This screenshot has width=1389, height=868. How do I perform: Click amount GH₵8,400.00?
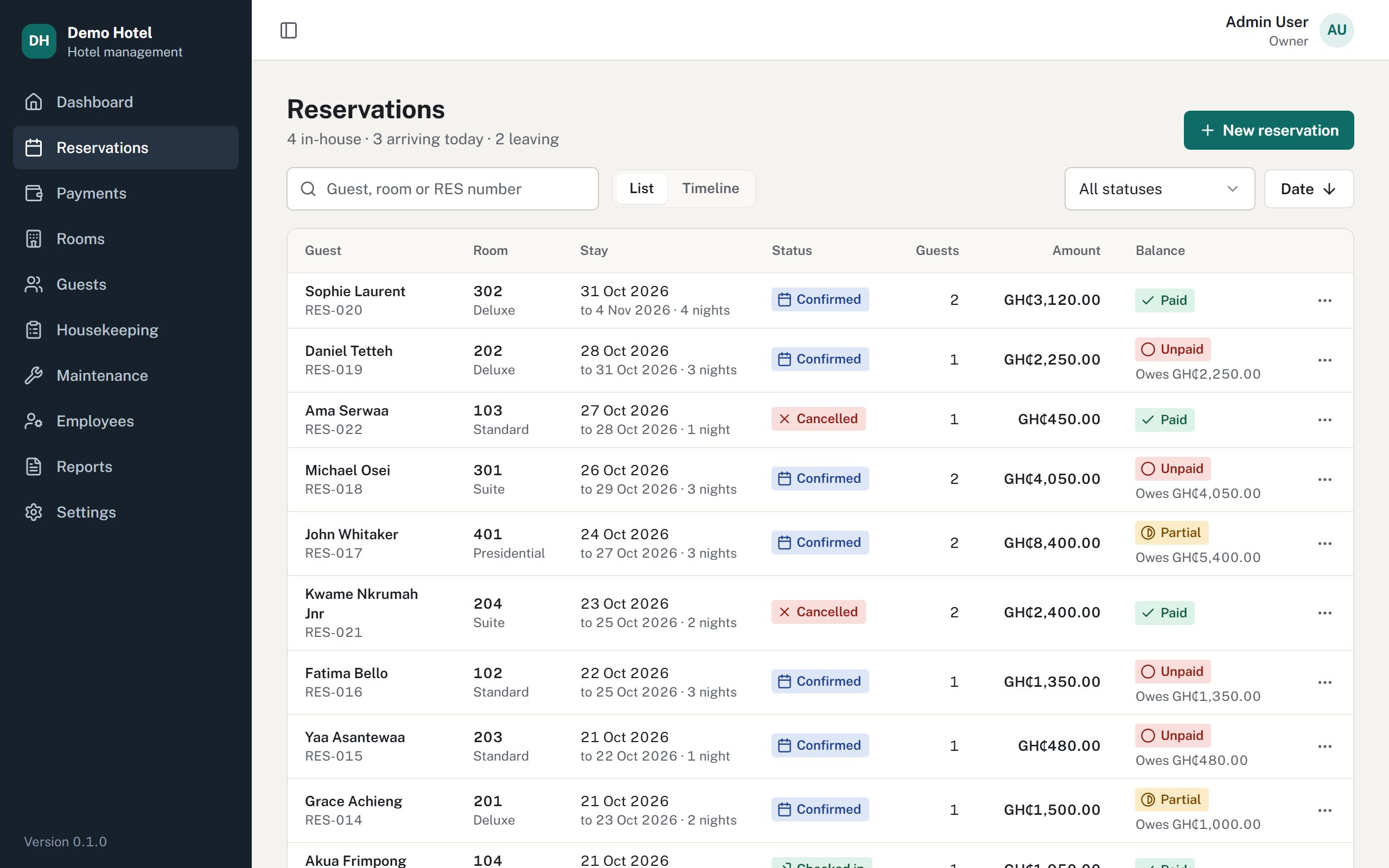click(1052, 543)
